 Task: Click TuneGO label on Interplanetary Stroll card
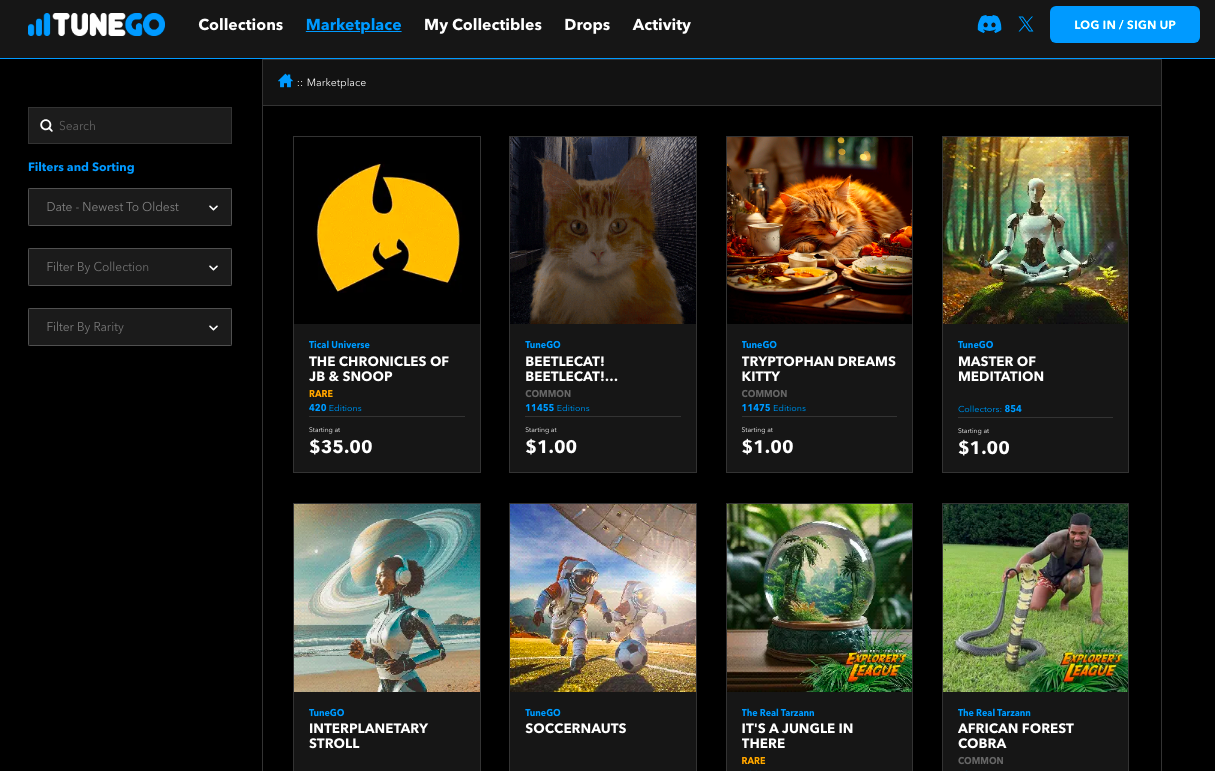pos(327,713)
